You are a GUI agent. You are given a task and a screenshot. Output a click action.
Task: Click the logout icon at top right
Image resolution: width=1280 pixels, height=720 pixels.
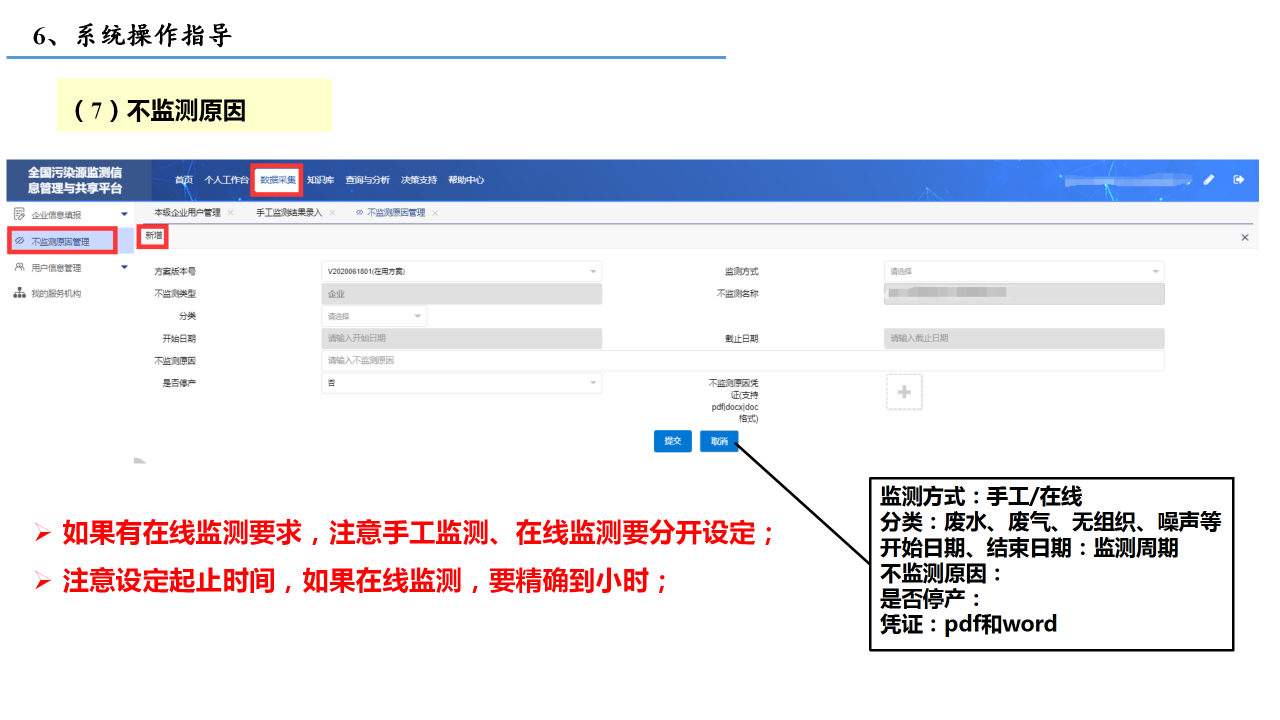click(1238, 180)
